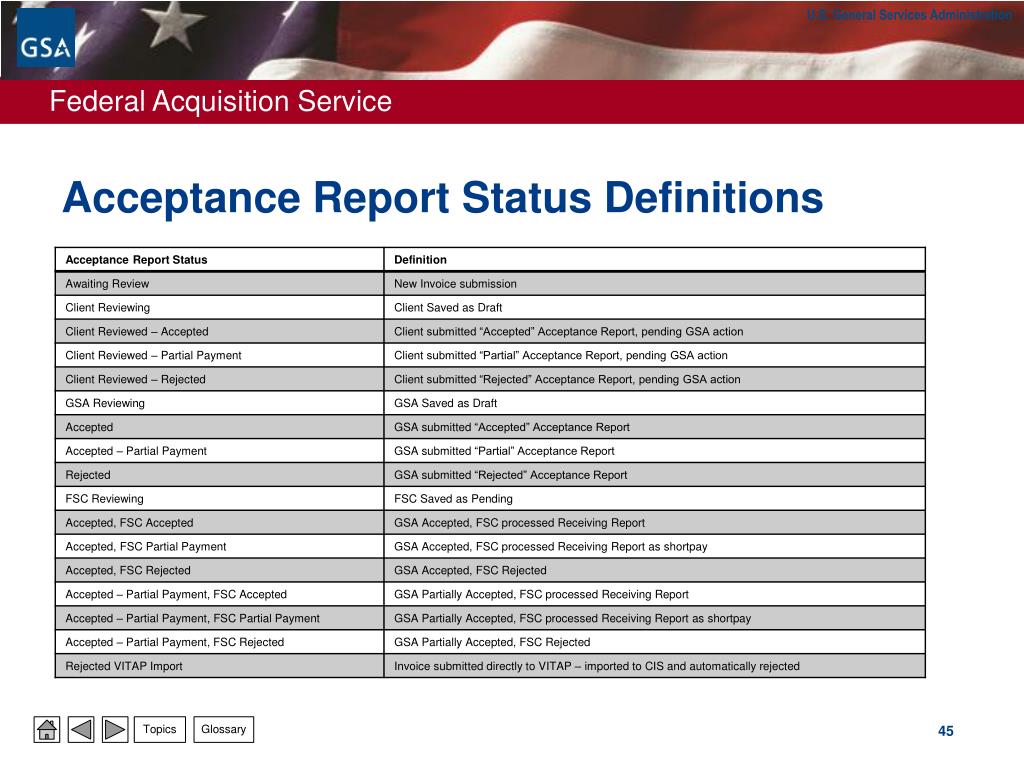Click the Client Saved as Draft definition
Viewport: 1024px width, 768px height.
655,308
